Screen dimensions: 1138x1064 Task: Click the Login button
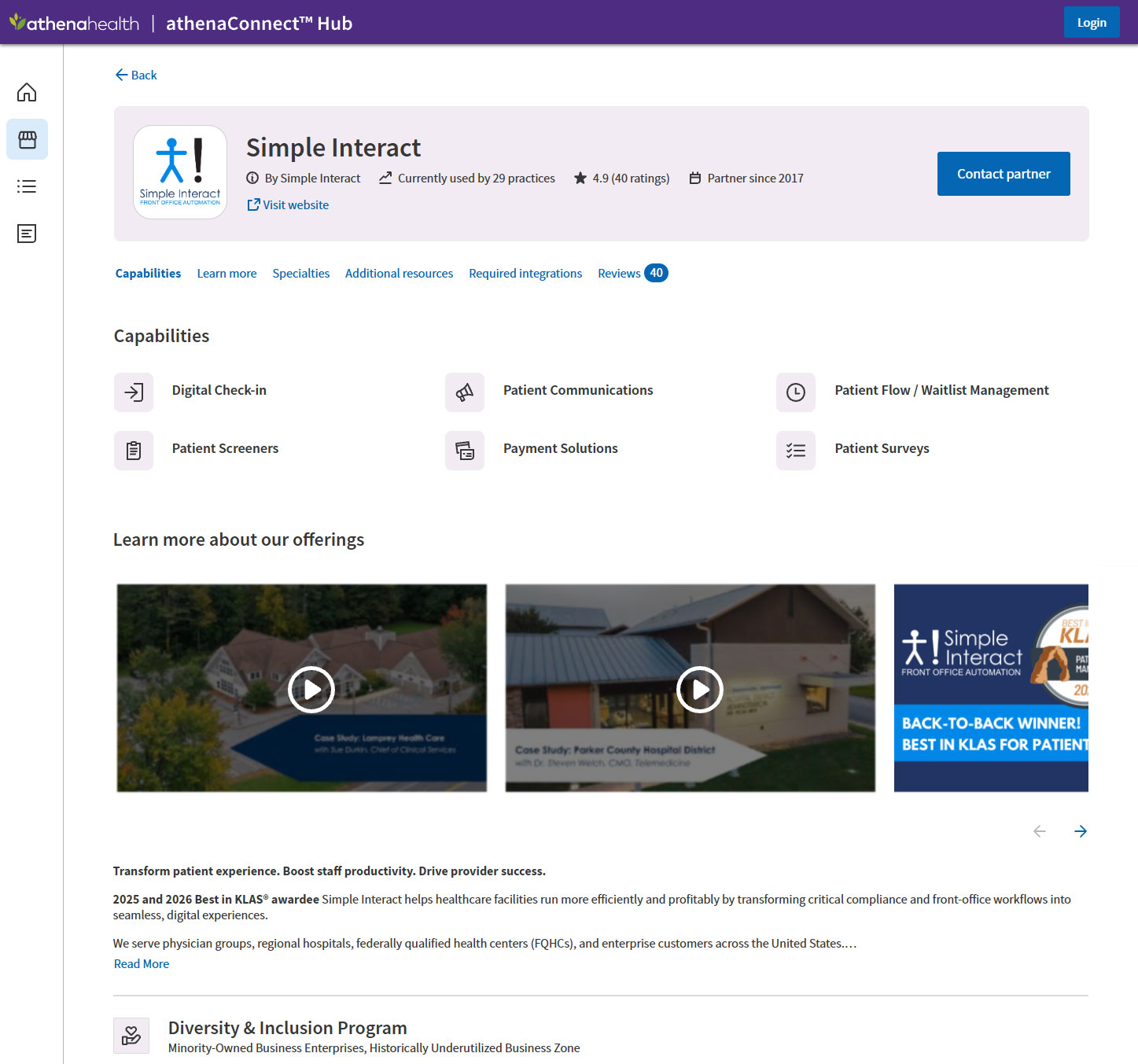click(1092, 23)
